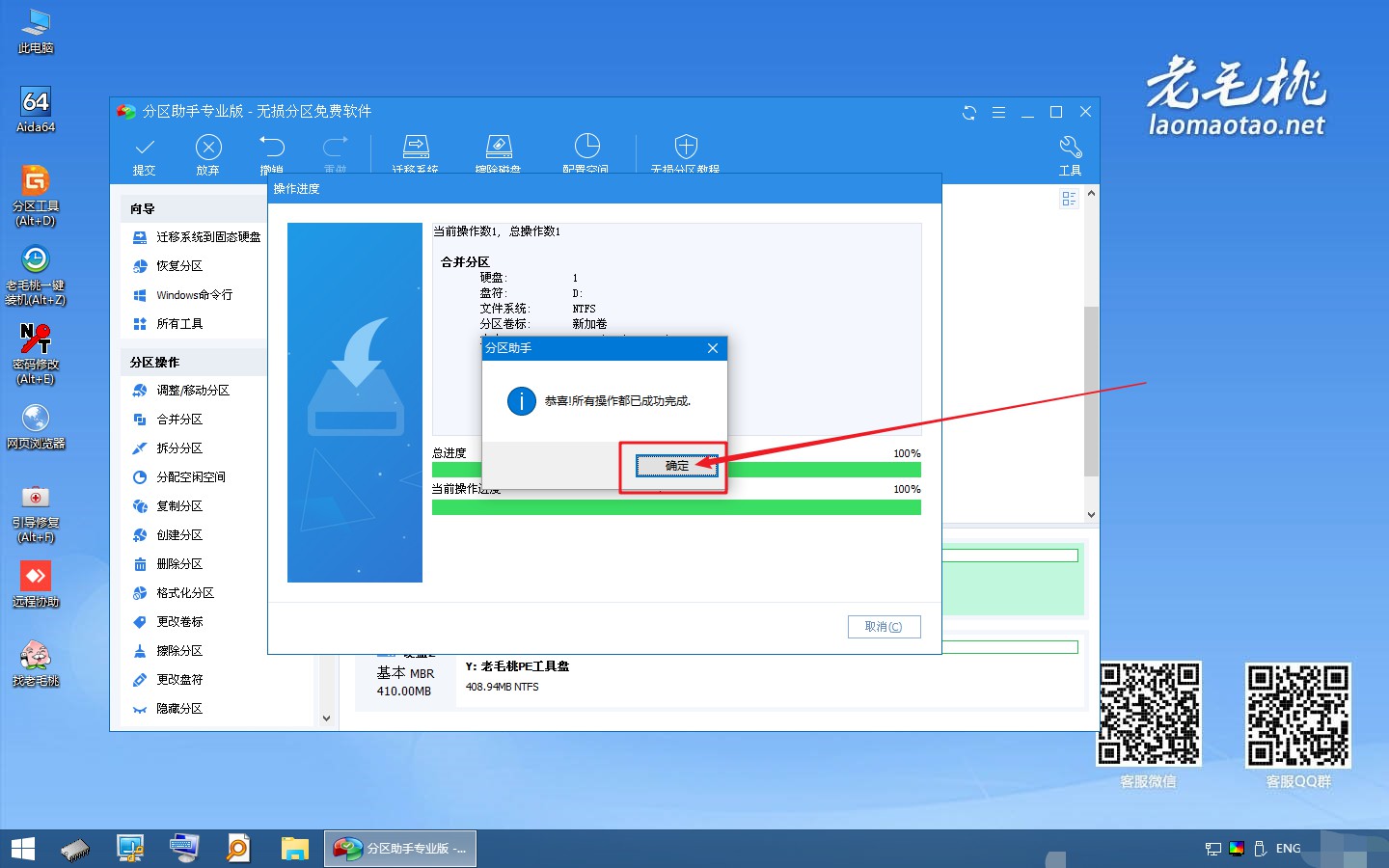Image resolution: width=1389 pixels, height=868 pixels.
Task: Click the ENG language indicator in the tray
Action: coord(1288,849)
